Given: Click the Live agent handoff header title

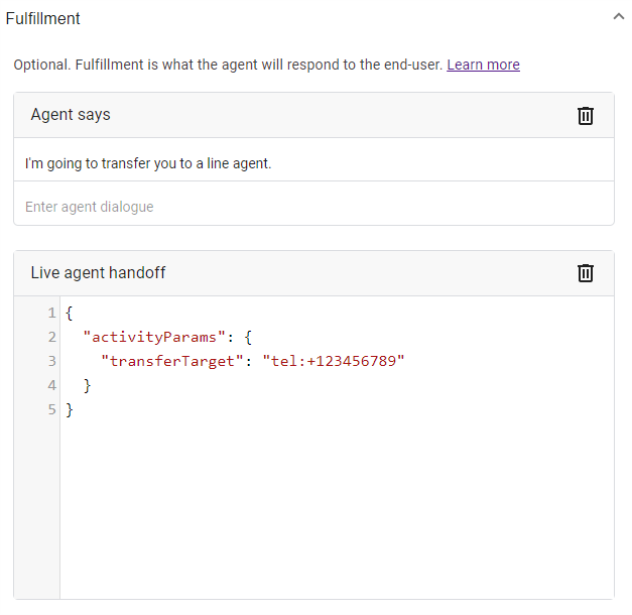Looking at the screenshot, I should pyautogui.click(x=98, y=273).
